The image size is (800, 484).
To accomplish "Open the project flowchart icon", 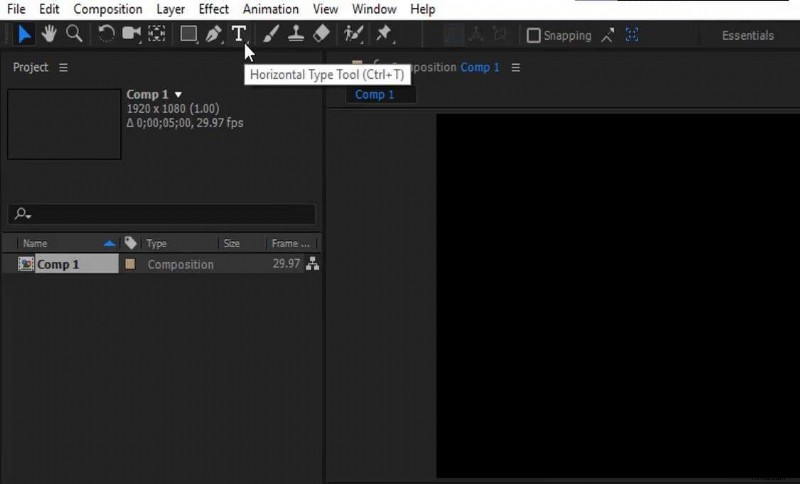I will click(x=312, y=264).
